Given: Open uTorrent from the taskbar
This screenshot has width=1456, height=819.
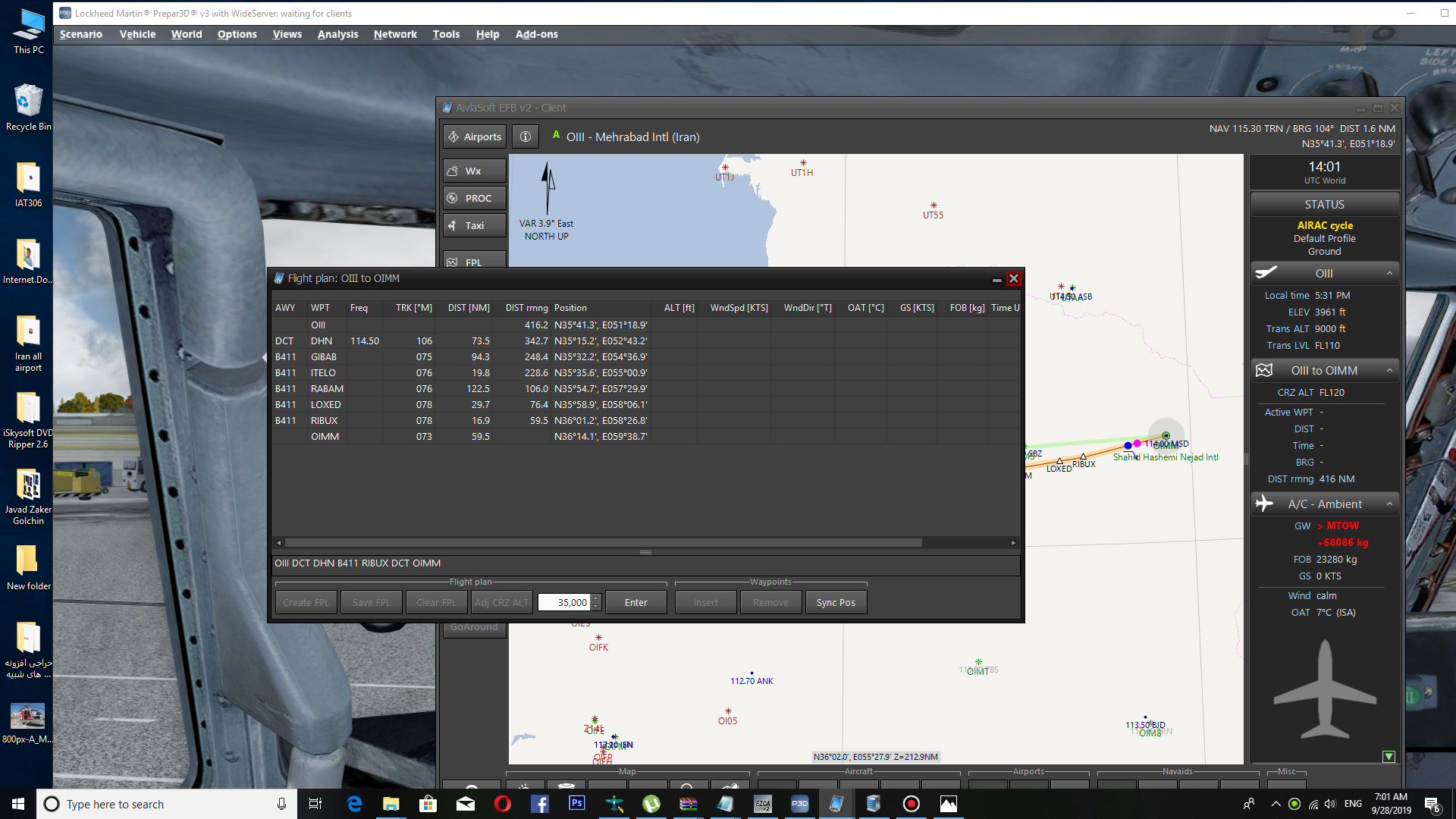Looking at the screenshot, I should tap(651, 804).
